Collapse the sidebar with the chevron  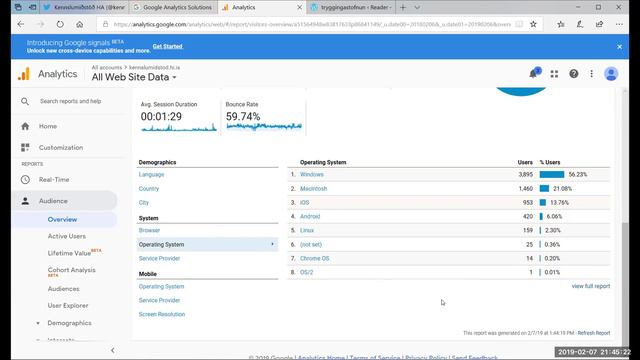(x=113, y=350)
